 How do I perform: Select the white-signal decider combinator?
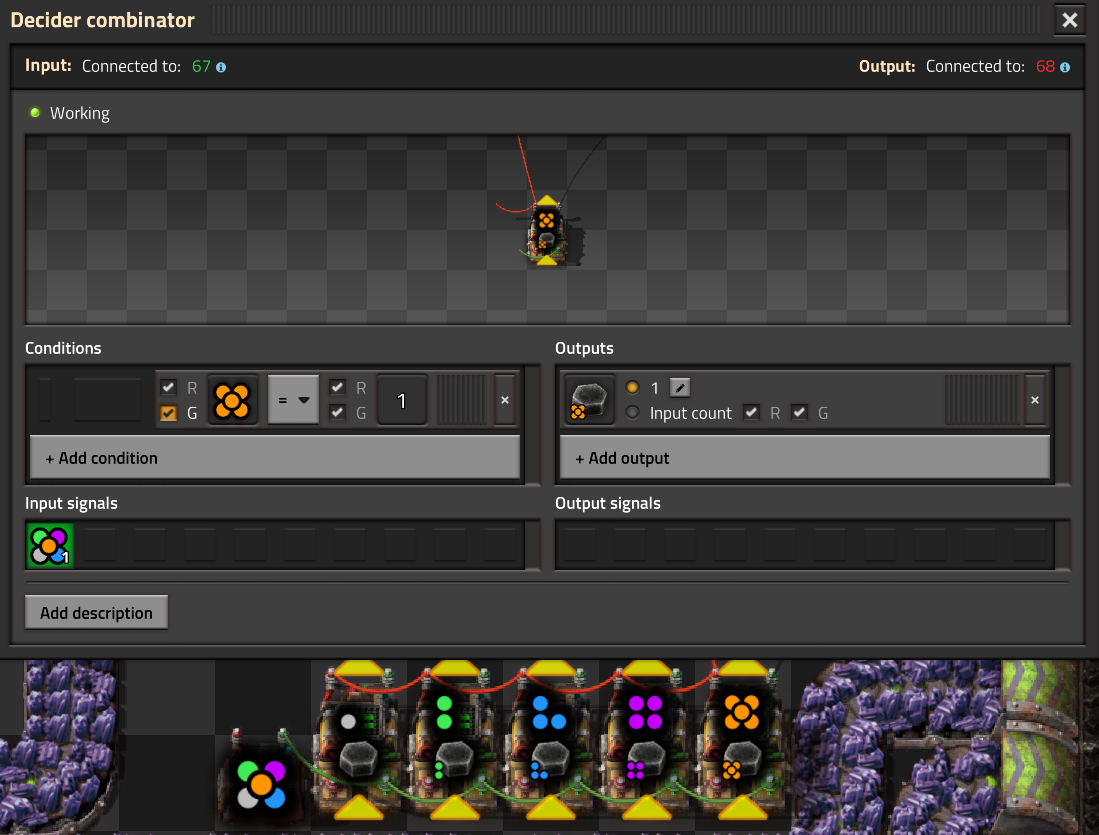click(359, 740)
